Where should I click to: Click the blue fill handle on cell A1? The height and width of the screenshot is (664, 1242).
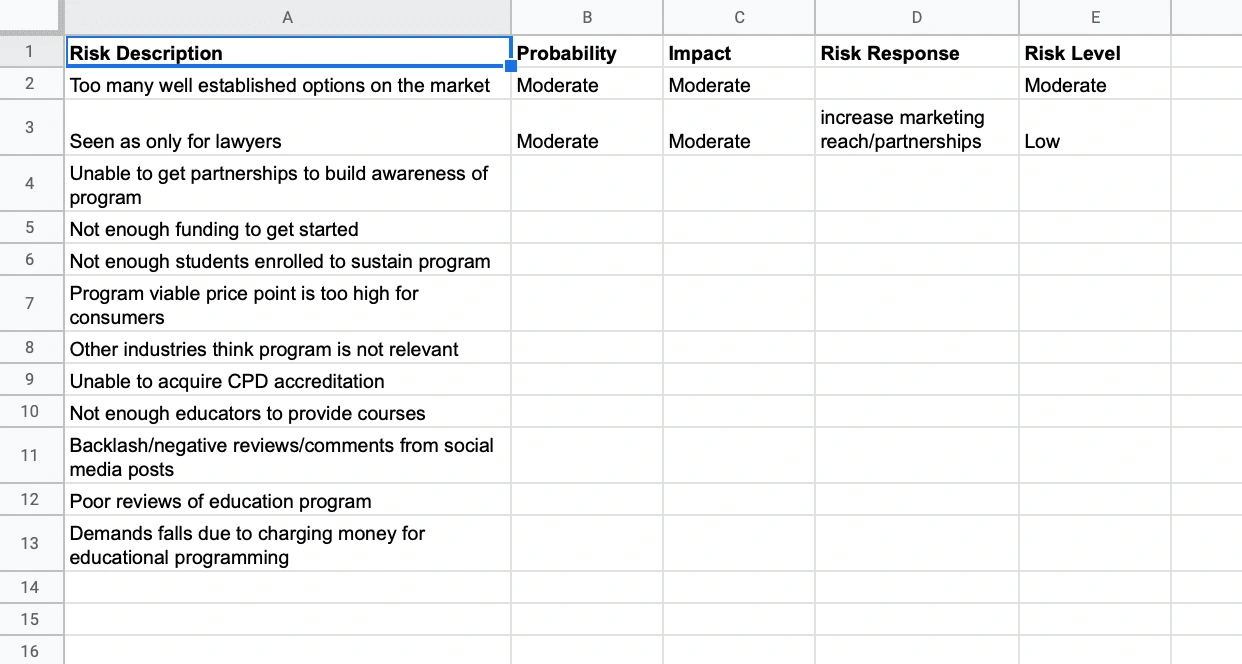coord(511,67)
